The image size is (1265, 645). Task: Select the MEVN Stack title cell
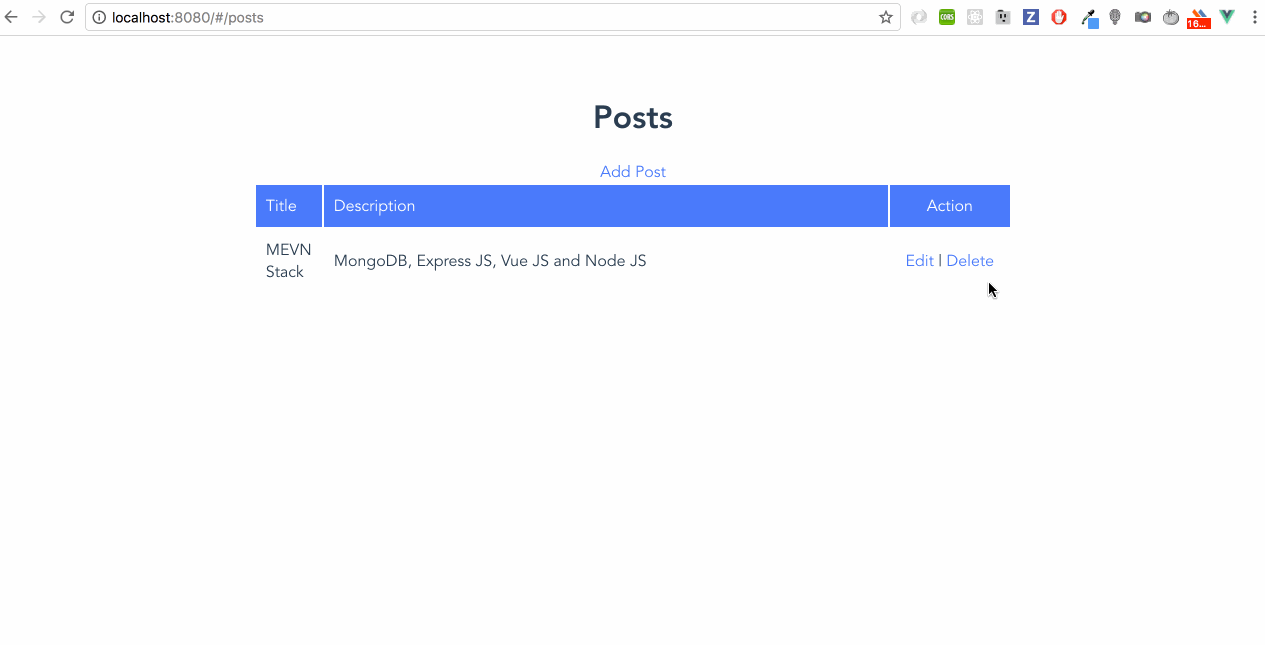289,261
